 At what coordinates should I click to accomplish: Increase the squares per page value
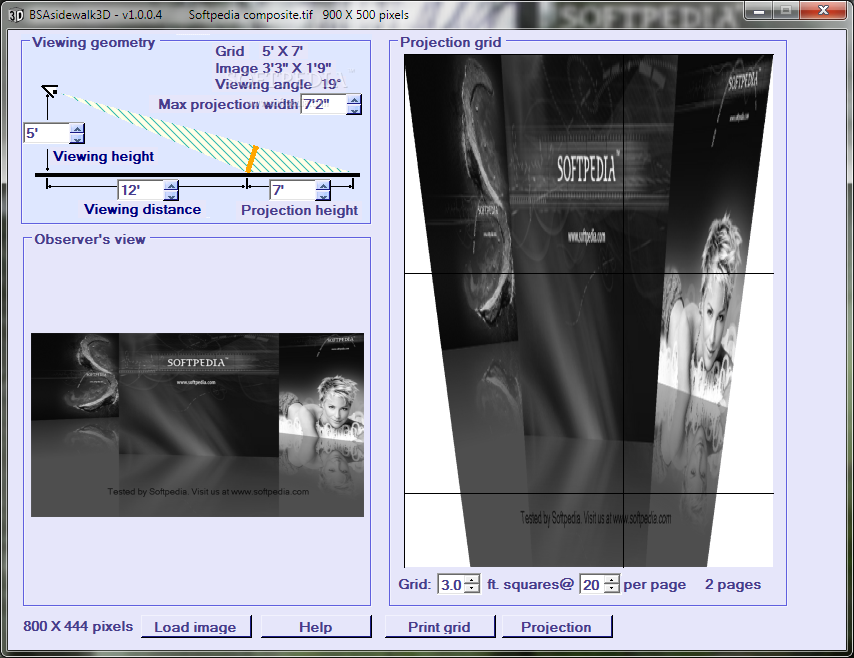(612, 580)
